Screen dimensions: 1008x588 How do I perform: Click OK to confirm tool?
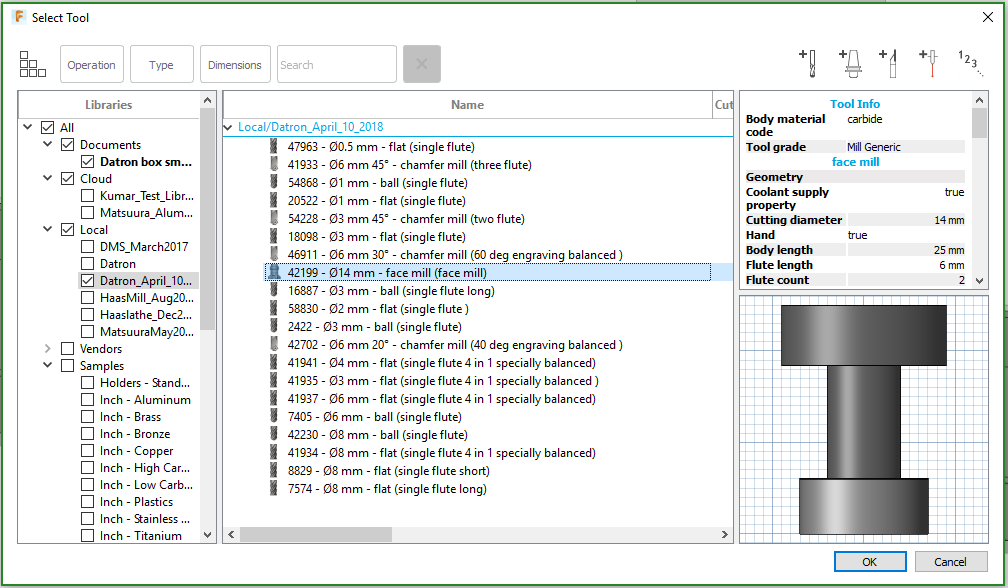point(870,562)
